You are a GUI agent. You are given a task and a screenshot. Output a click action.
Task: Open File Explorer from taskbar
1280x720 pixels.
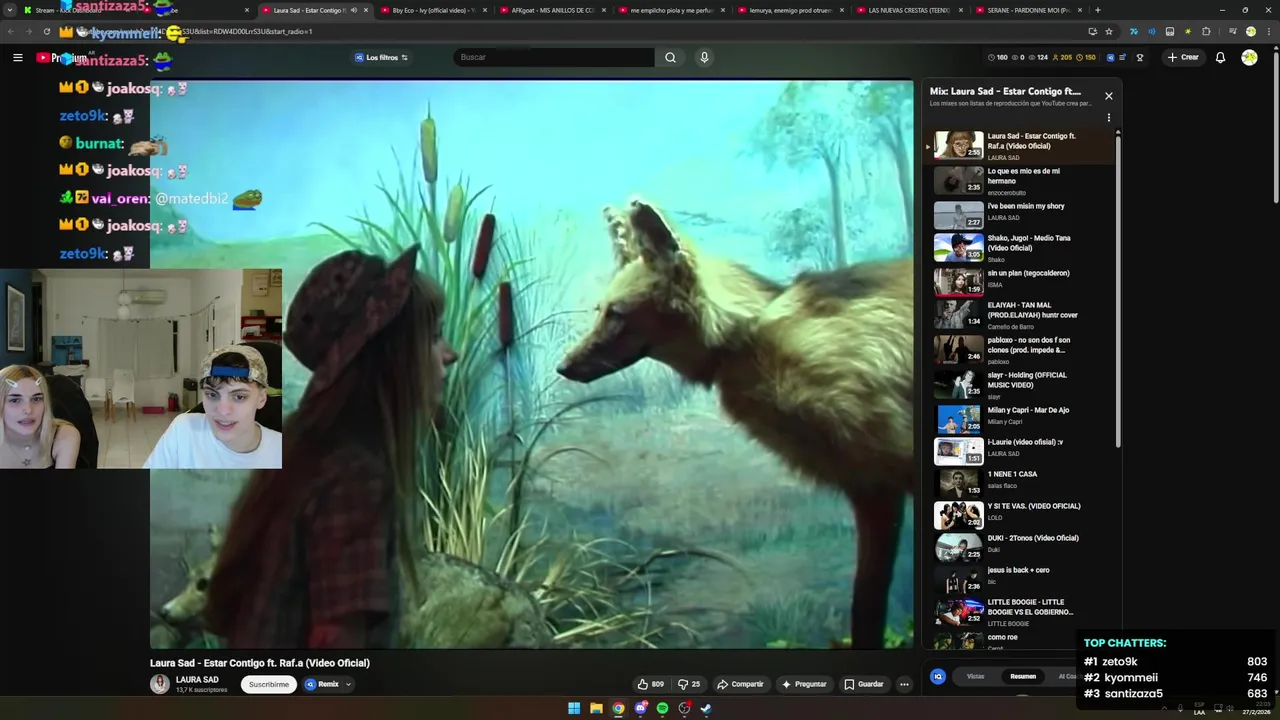click(596, 708)
